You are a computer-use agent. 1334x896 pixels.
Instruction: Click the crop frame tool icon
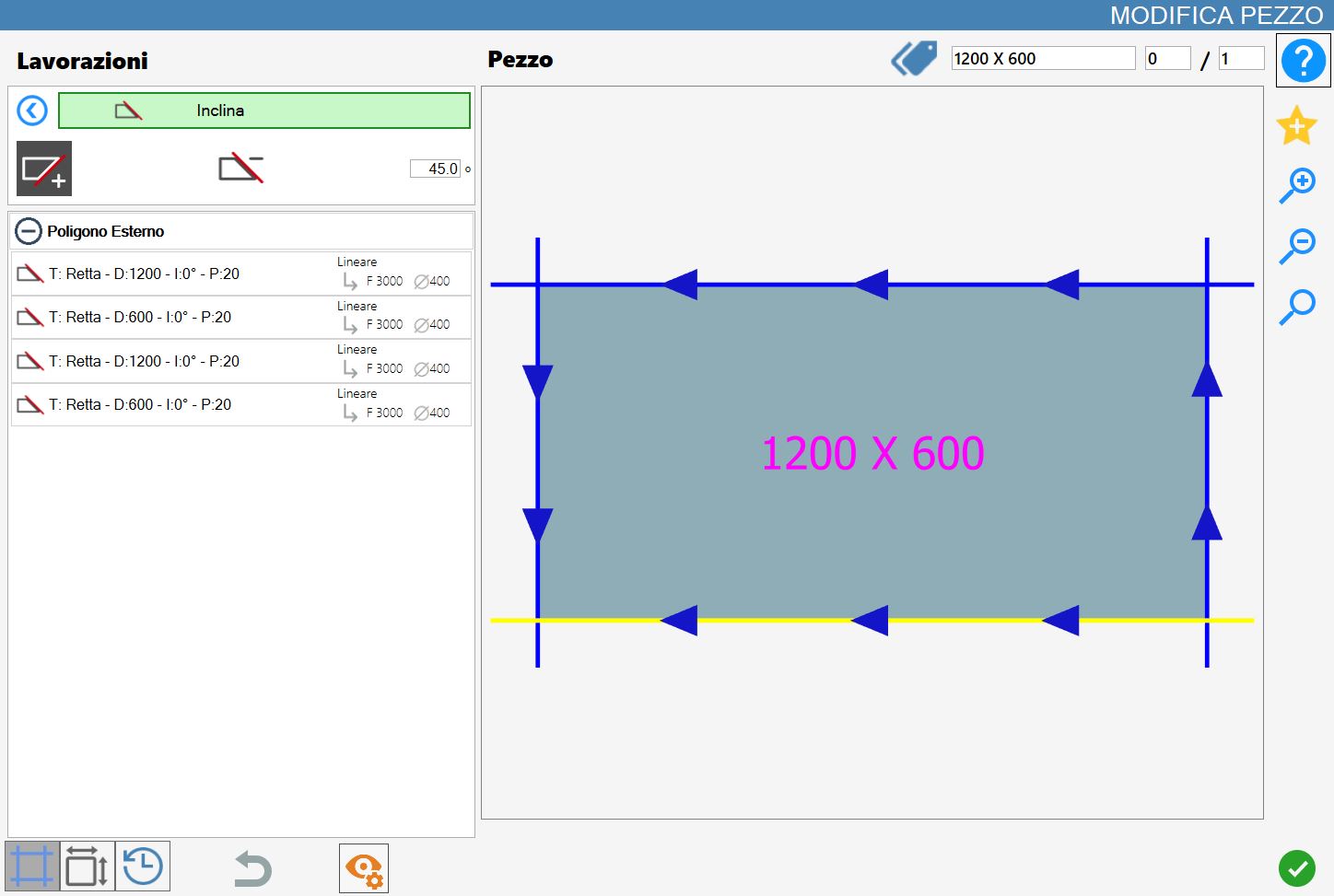pos(32,866)
